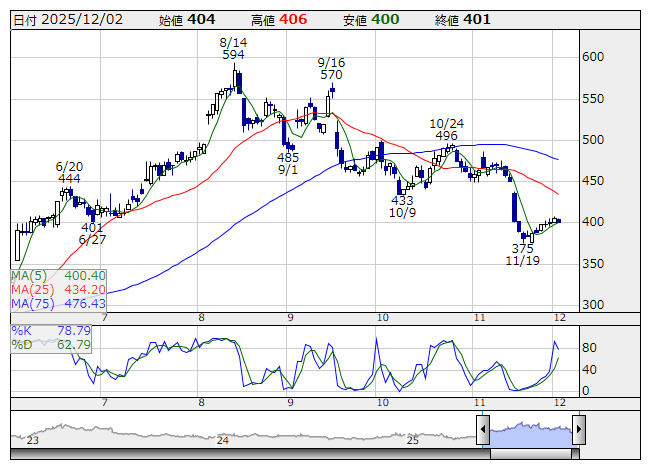Image resolution: width=653 pixels, height=470 pixels.
Task: Select the MA(75) legend entry
Action: pos(58,303)
